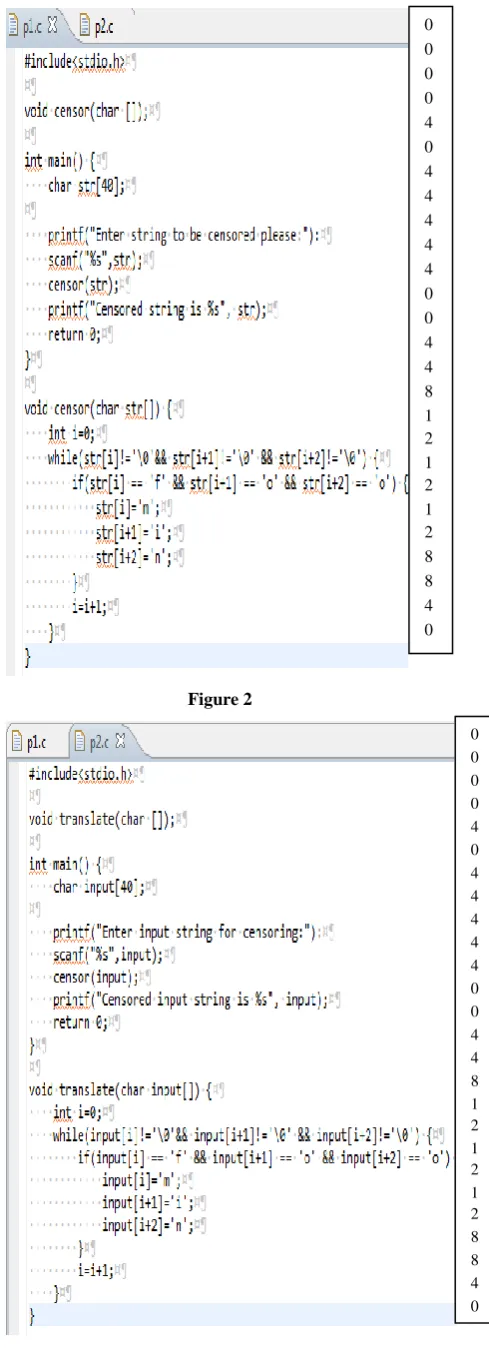Viewport: 489px width, 1348px height.
Task: Place cursor on 'void censor(char []);' prototype line
Action: coord(87,111)
